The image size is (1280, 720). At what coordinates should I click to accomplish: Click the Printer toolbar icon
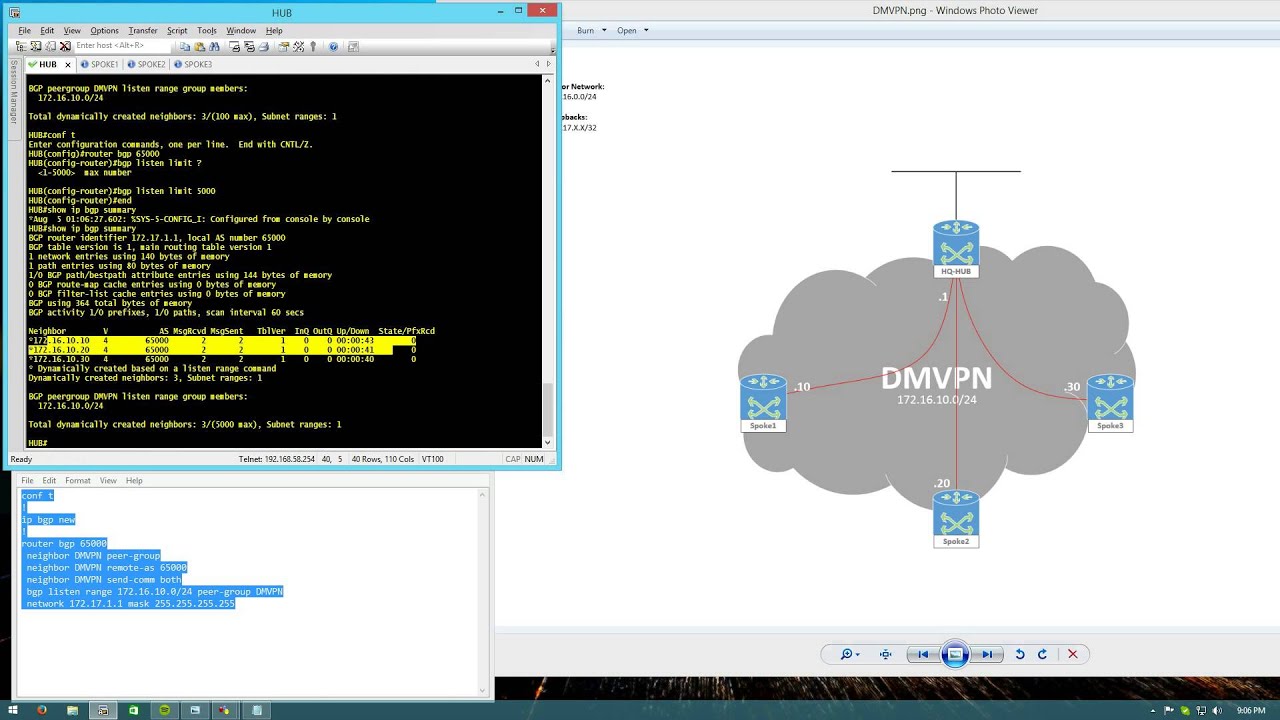click(x=264, y=46)
